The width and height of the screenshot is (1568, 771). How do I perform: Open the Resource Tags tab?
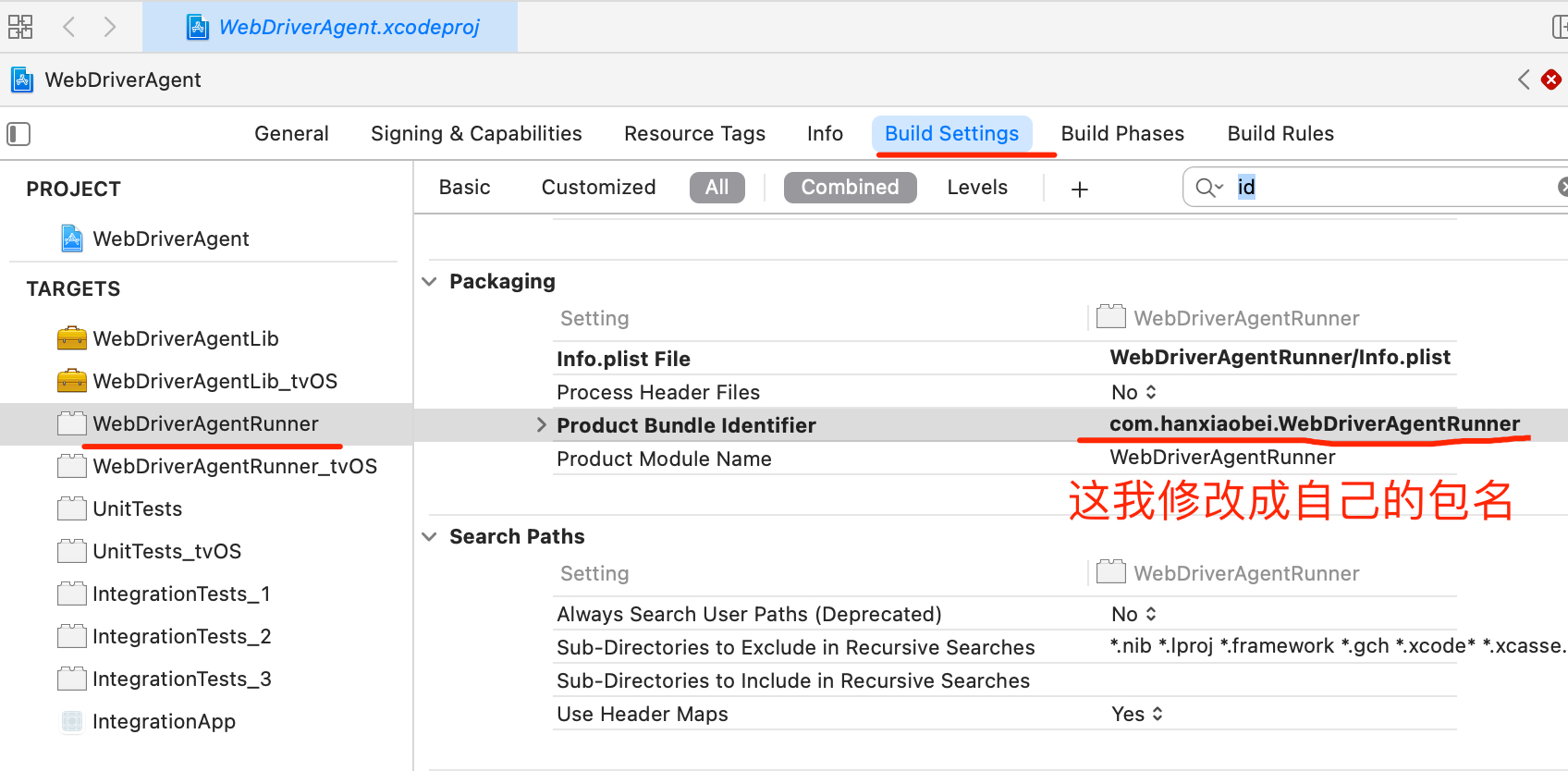coord(694,134)
